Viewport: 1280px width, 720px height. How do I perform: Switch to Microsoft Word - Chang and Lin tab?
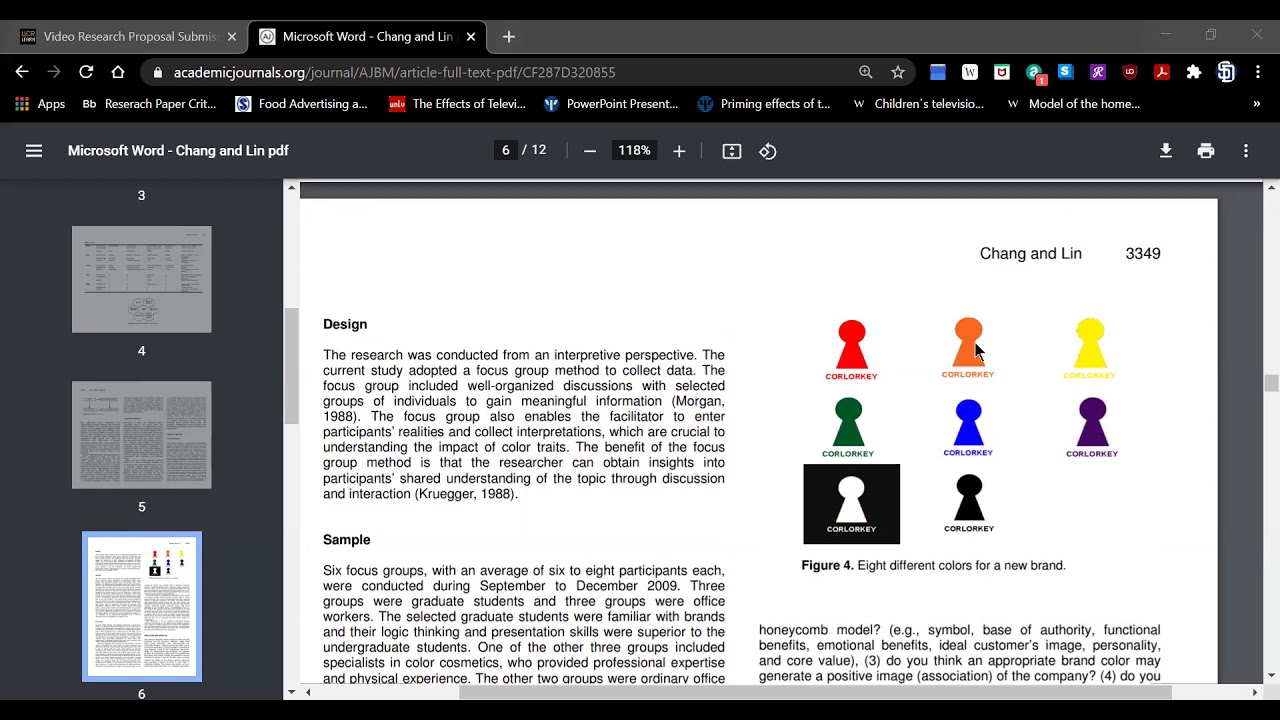coord(367,37)
